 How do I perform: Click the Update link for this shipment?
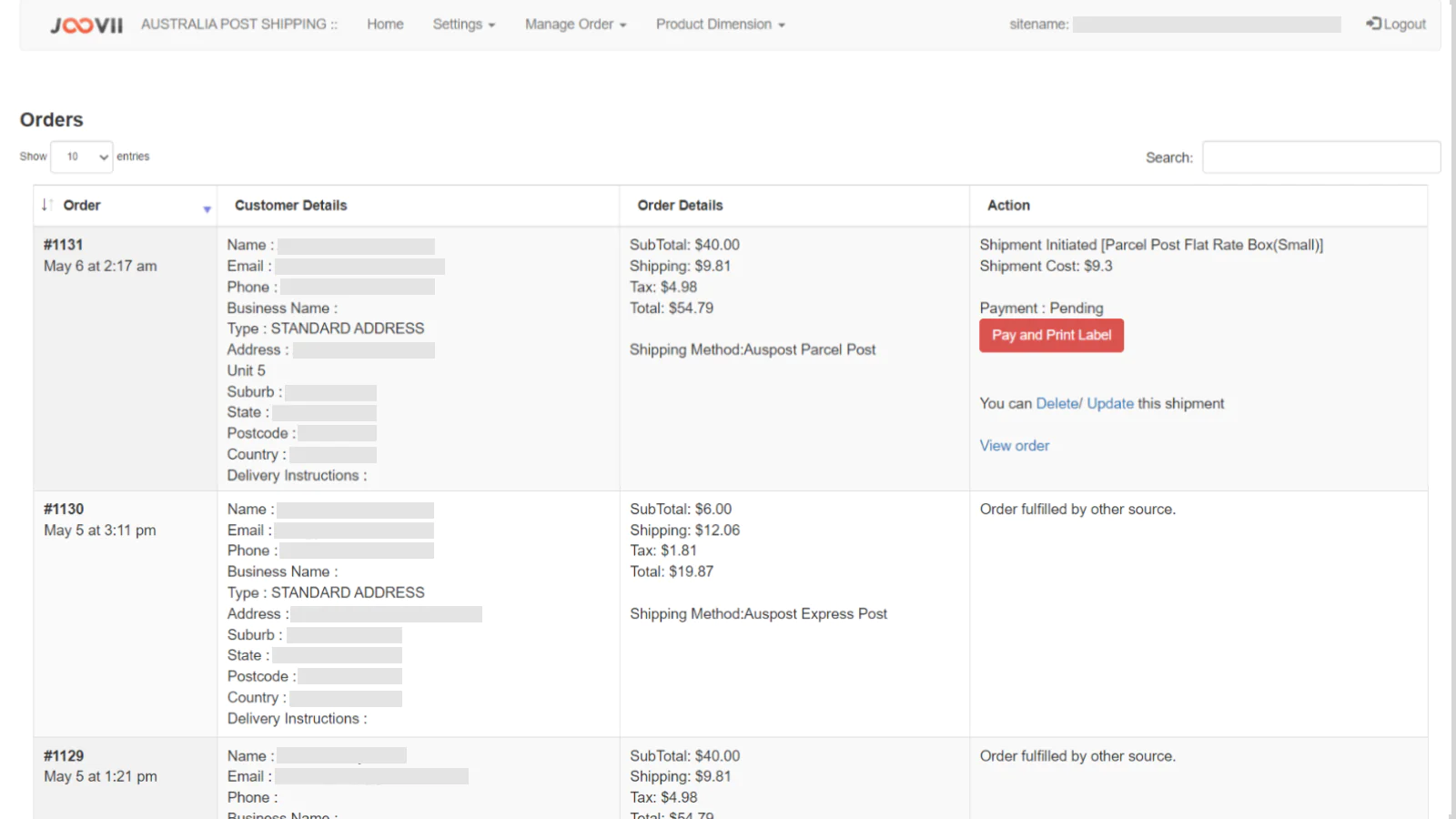tap(1110, 403)
